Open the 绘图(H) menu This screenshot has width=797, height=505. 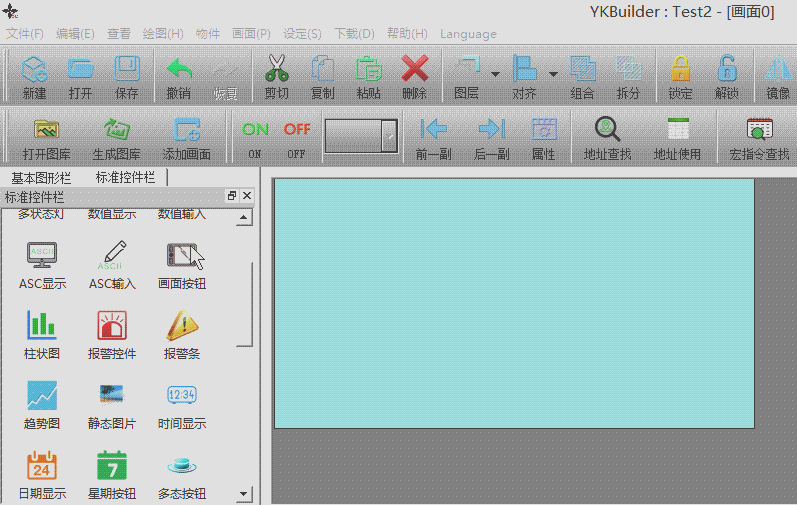click(162, 34)
